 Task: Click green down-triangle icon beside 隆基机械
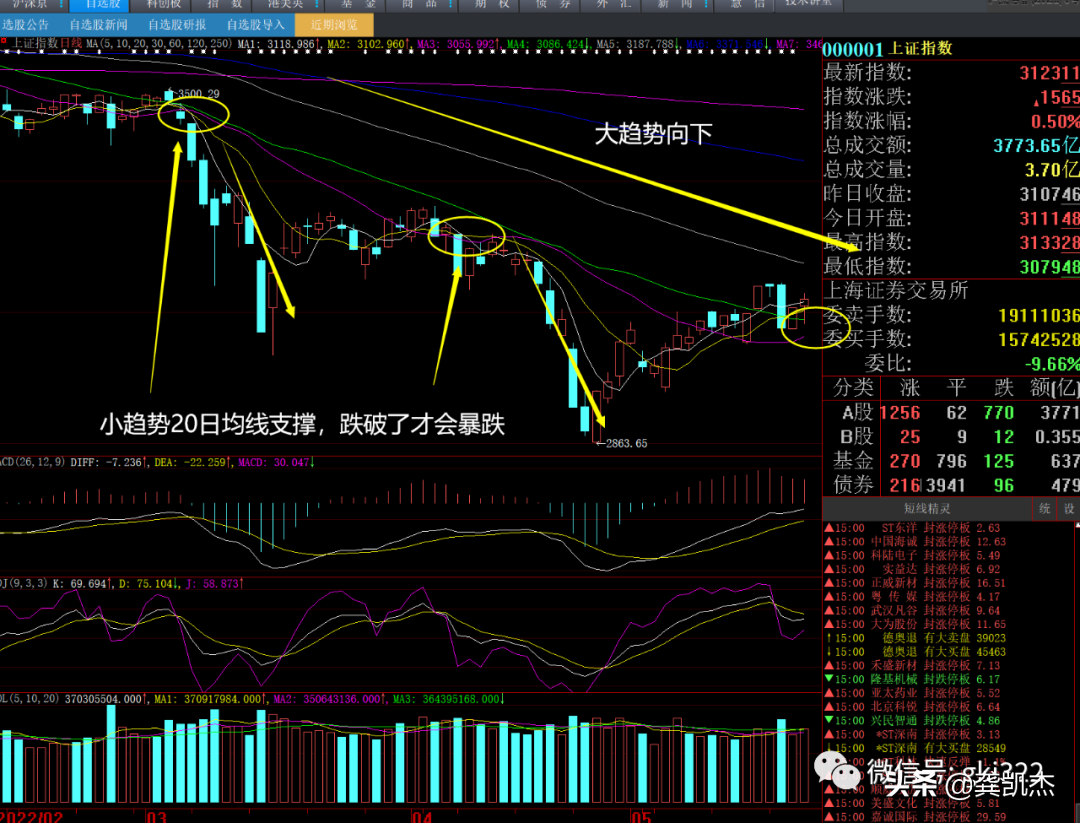coord(828,679)
